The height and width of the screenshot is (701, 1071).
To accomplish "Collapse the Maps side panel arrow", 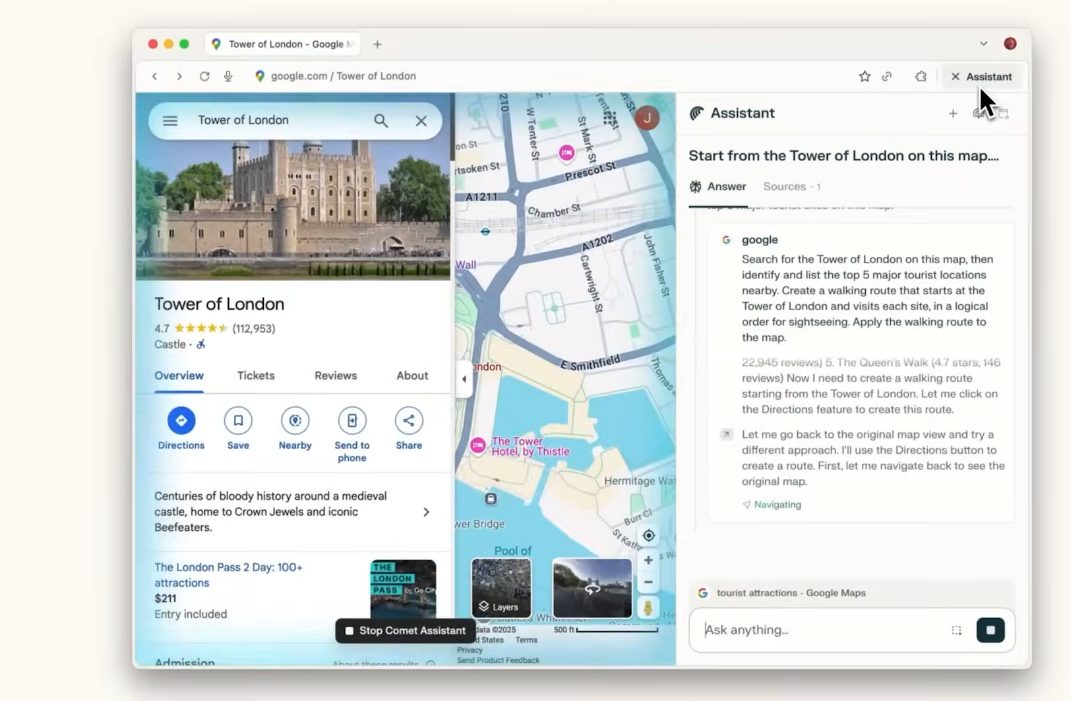I will pos(464,379).
